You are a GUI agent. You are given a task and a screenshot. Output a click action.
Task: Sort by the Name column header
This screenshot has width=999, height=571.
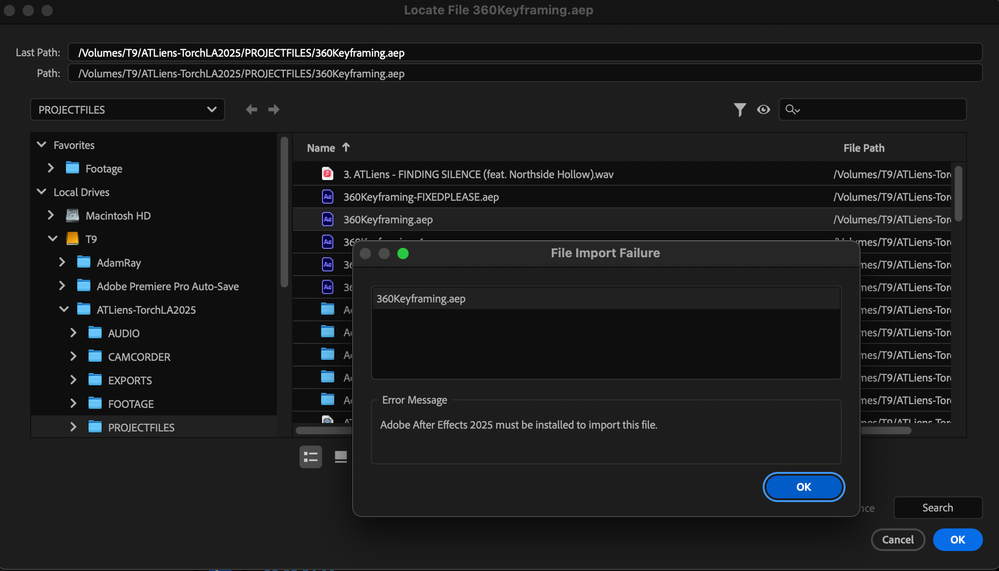tap(321, 148)
